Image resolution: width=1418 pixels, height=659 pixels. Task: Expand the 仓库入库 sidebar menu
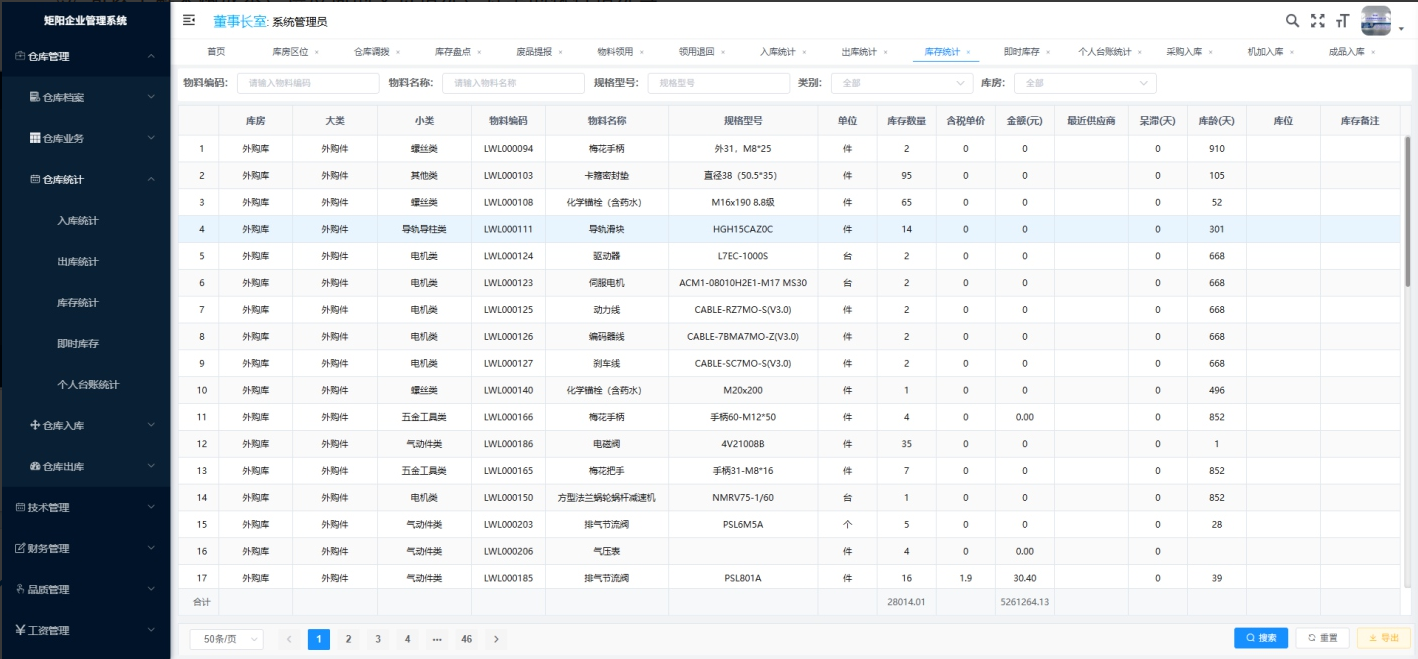[x=85, y=426]
